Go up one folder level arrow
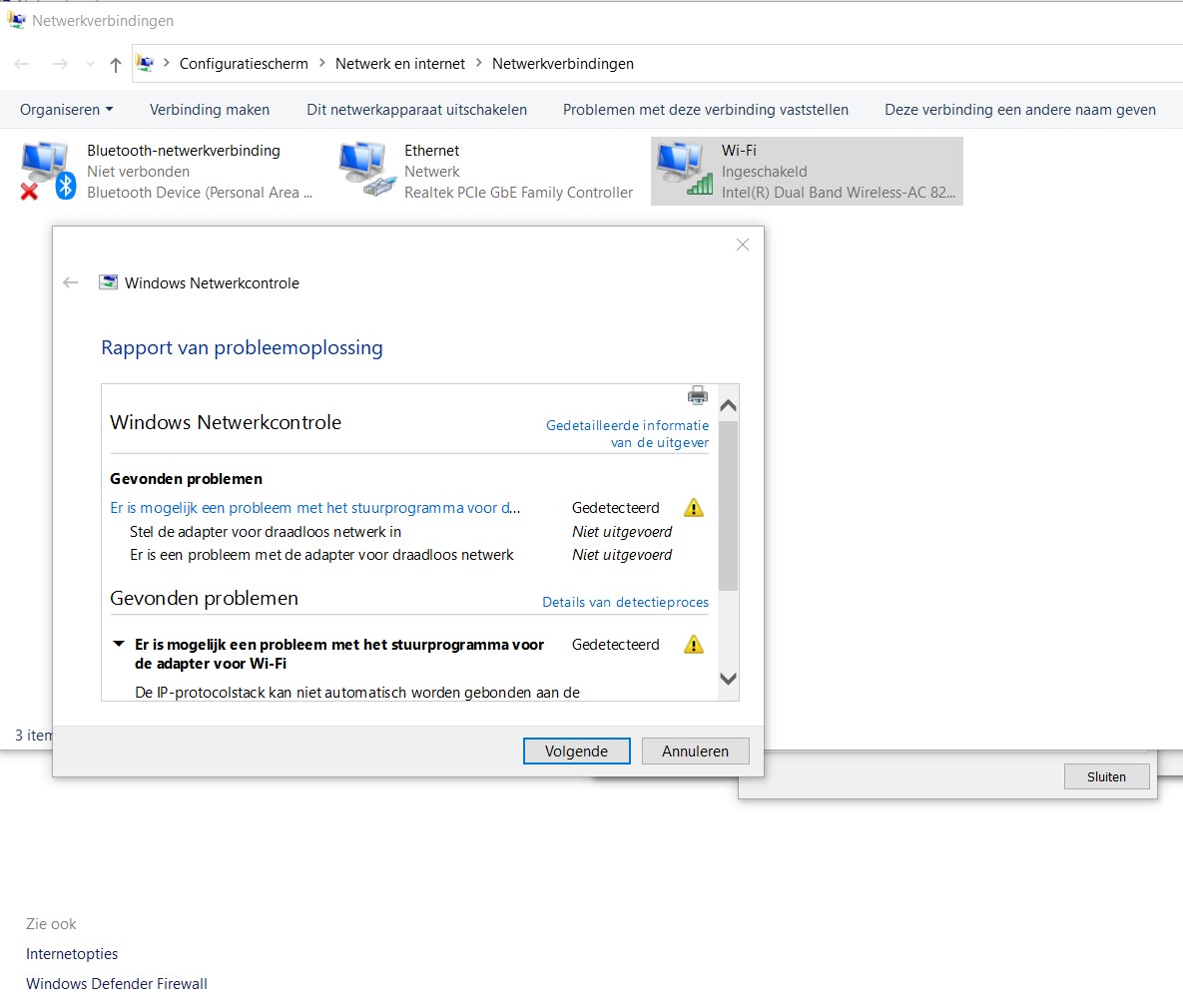This screenshot has width=1183, height=1008. (116, 65)
